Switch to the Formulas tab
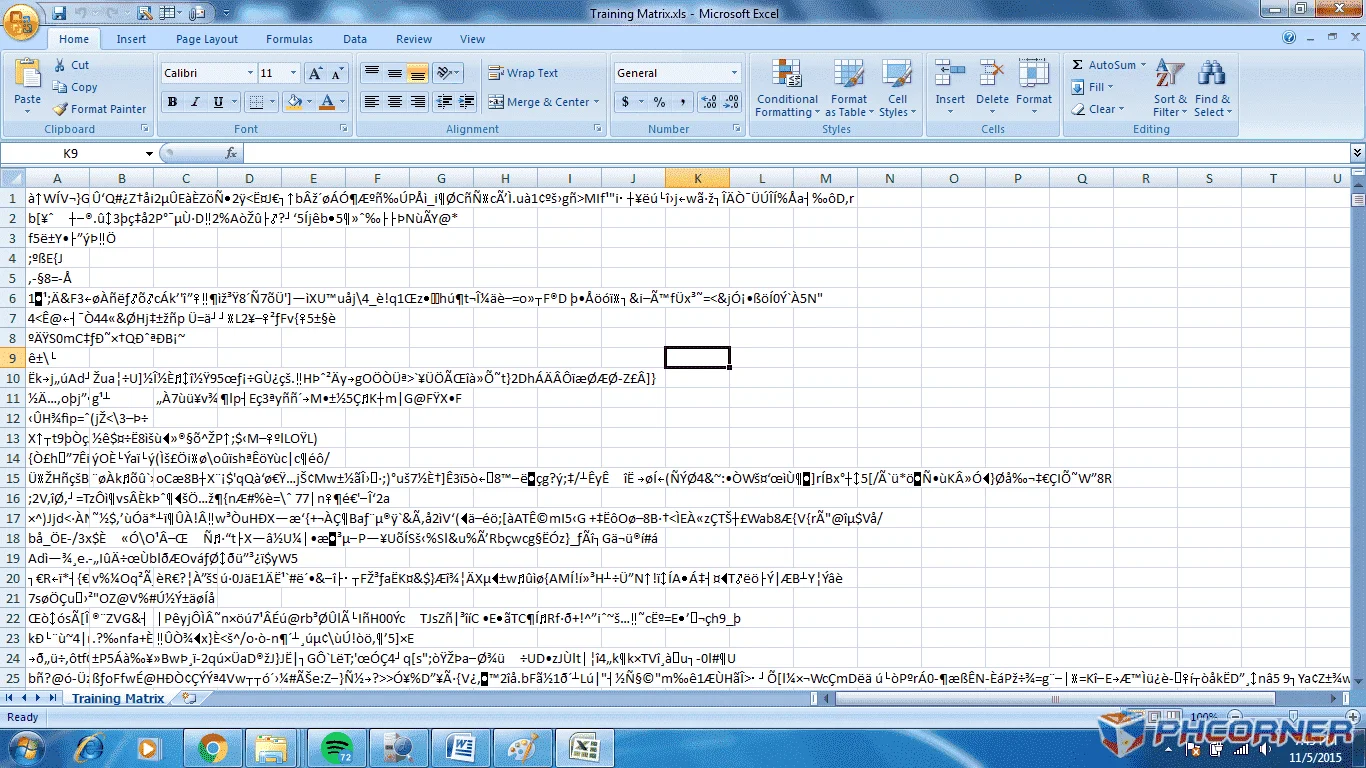 (x=289, y=39)
